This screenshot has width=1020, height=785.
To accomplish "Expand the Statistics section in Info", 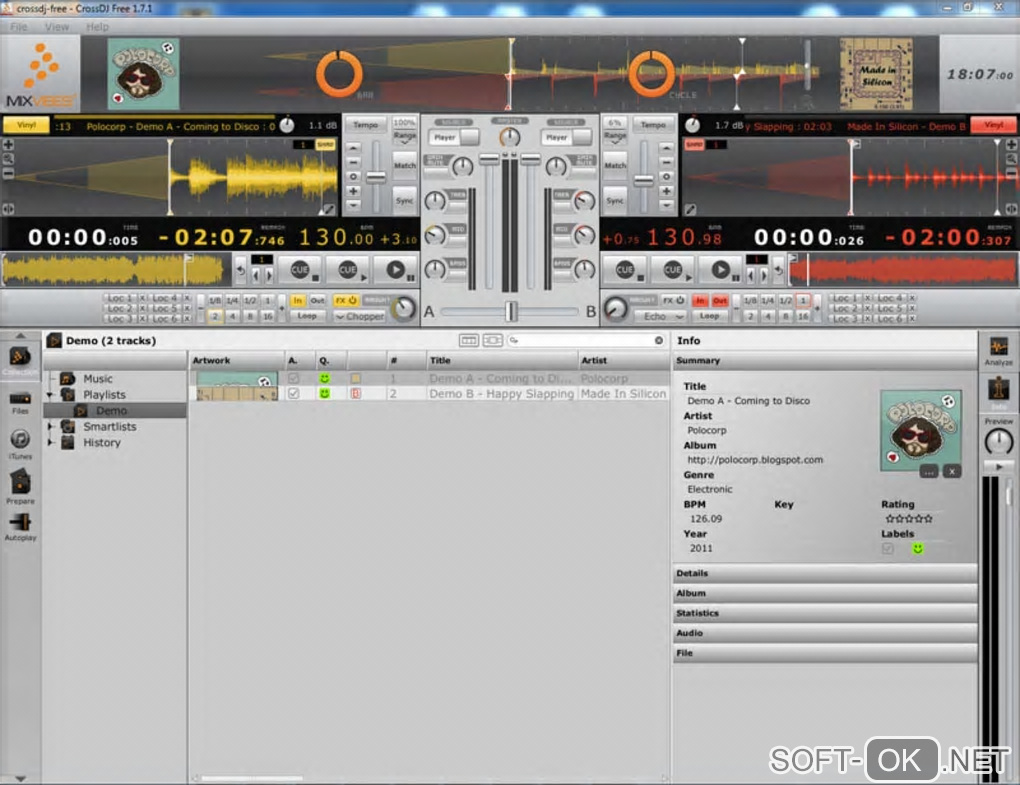I will (x=824, y=613).
